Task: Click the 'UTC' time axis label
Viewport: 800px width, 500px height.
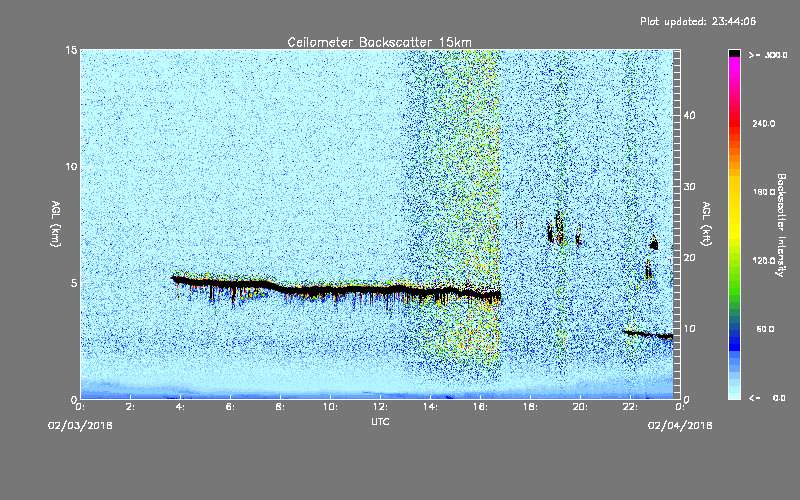Action: click(x=380, y=421)
